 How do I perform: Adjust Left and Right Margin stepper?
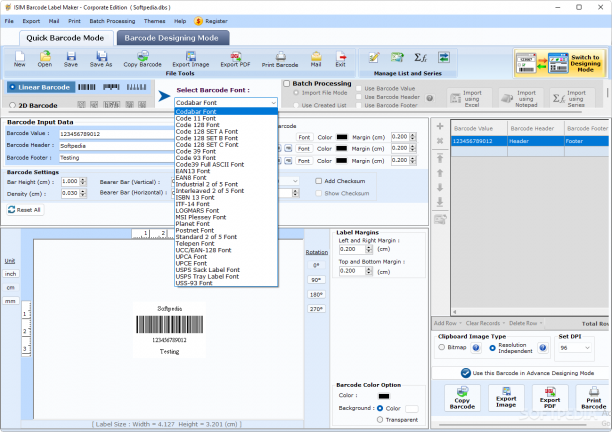[369, 249]
